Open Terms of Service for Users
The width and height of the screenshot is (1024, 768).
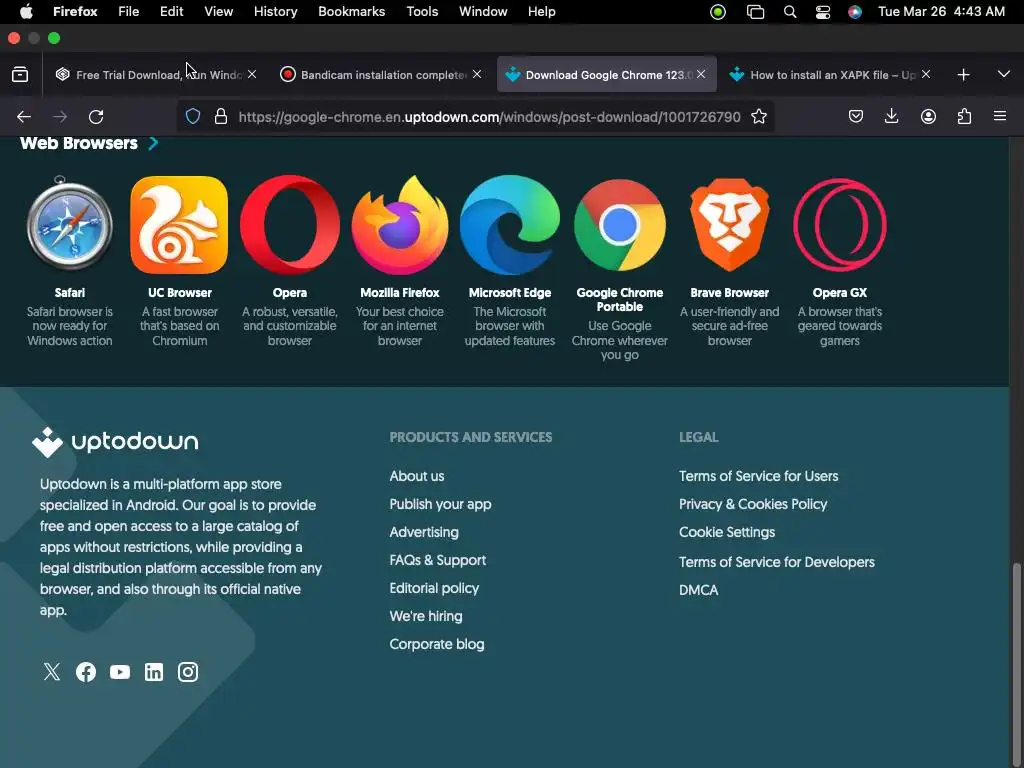[758, 476]
